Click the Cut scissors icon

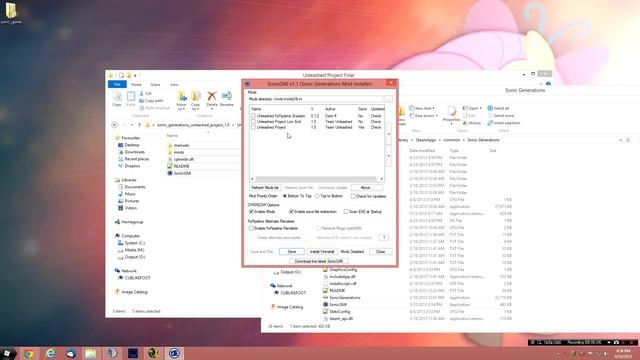142,93
